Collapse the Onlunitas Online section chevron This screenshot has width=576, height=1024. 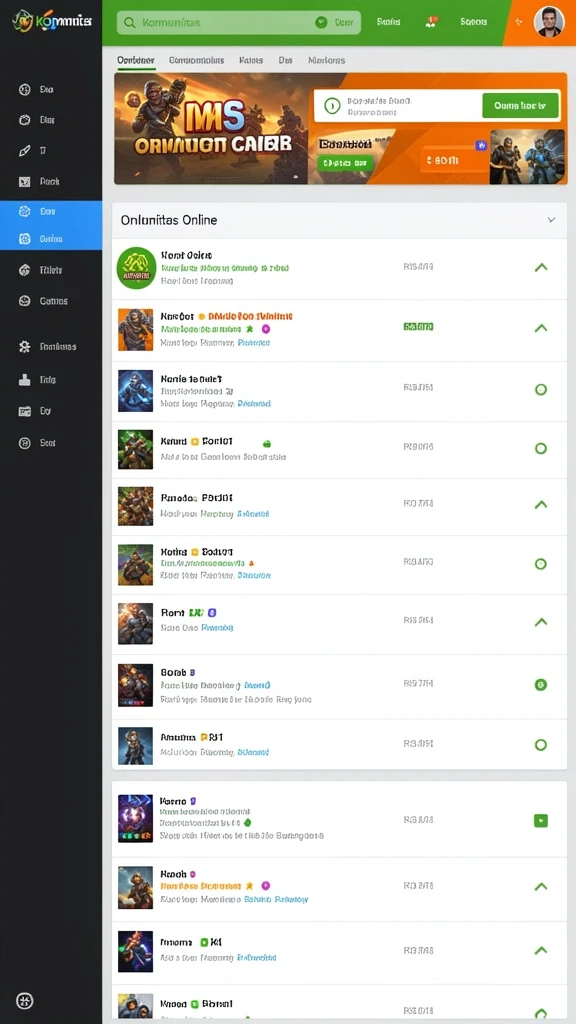pyautogui.click(x=551, y=220)
